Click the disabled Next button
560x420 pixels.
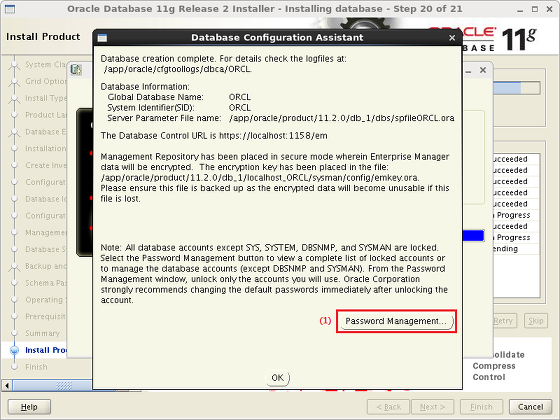(x=432, y=407)
